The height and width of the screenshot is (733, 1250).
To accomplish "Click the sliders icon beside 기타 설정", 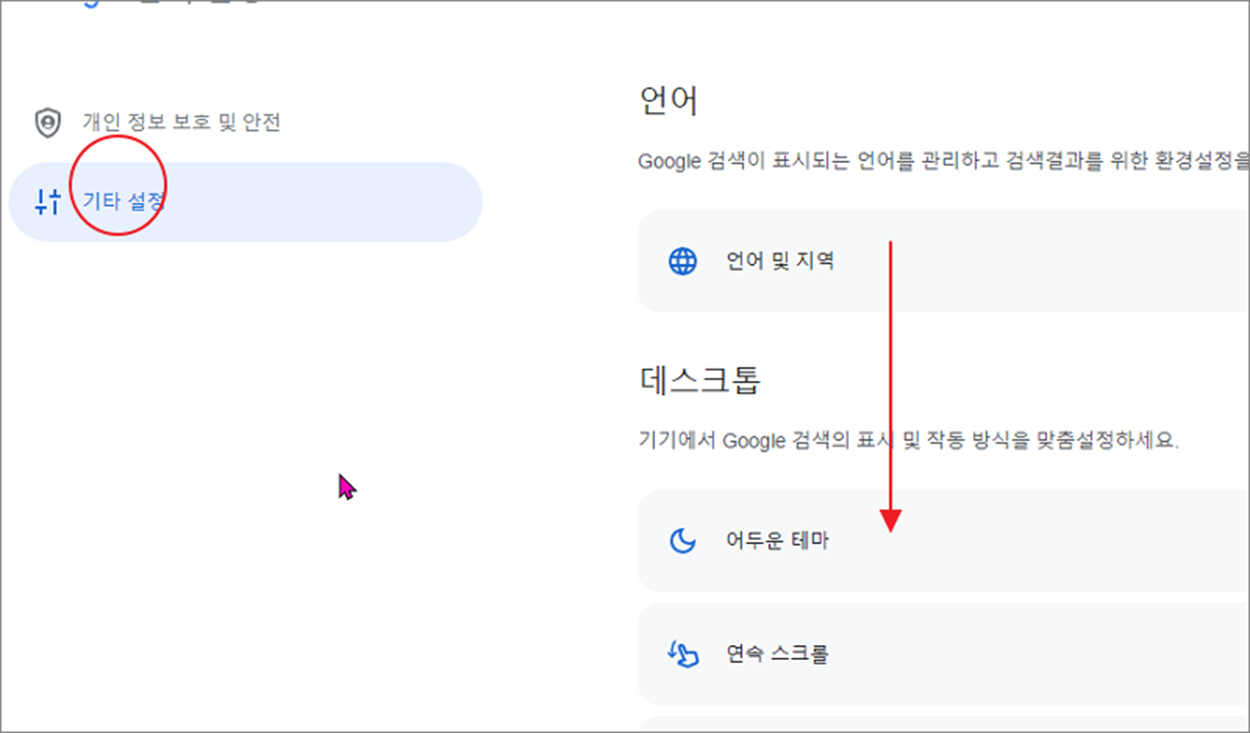I will tap(47, 202).
